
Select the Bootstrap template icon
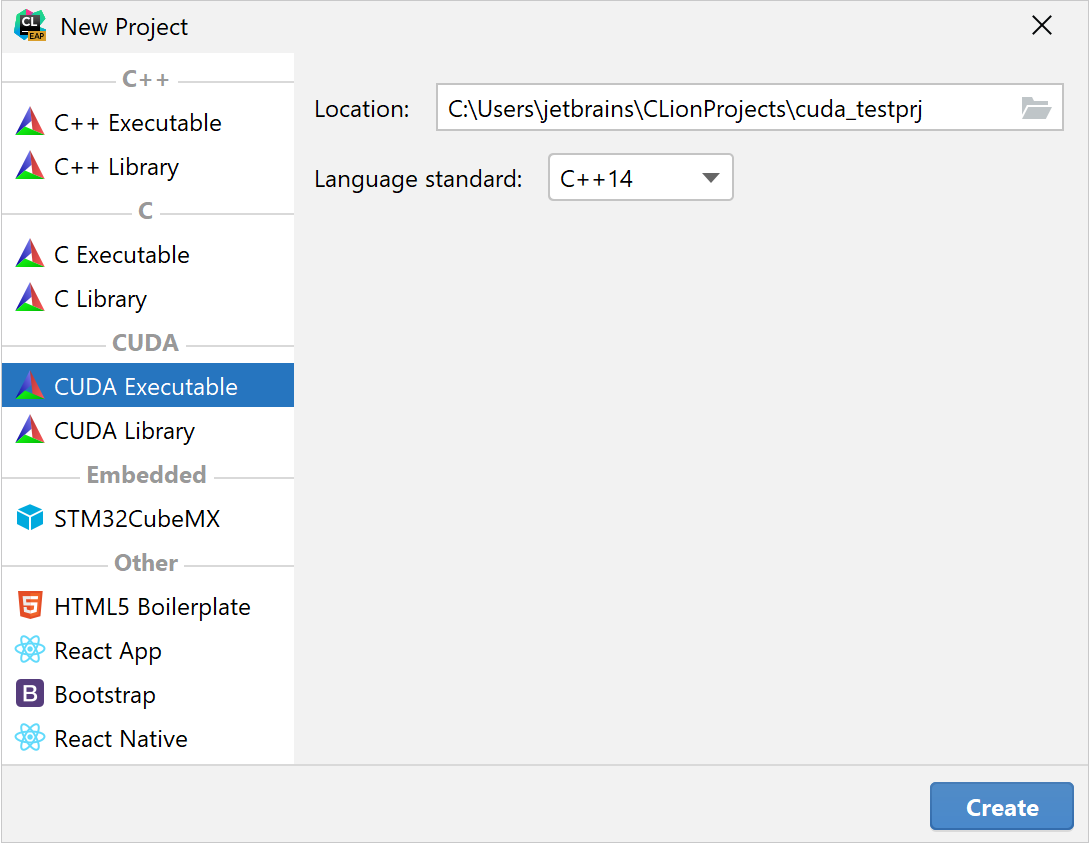click(x=30, y=694)
